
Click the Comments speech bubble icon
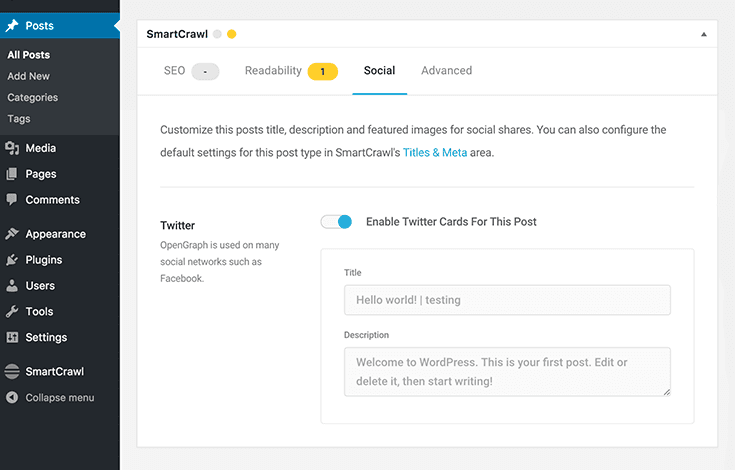pos(12,199)
